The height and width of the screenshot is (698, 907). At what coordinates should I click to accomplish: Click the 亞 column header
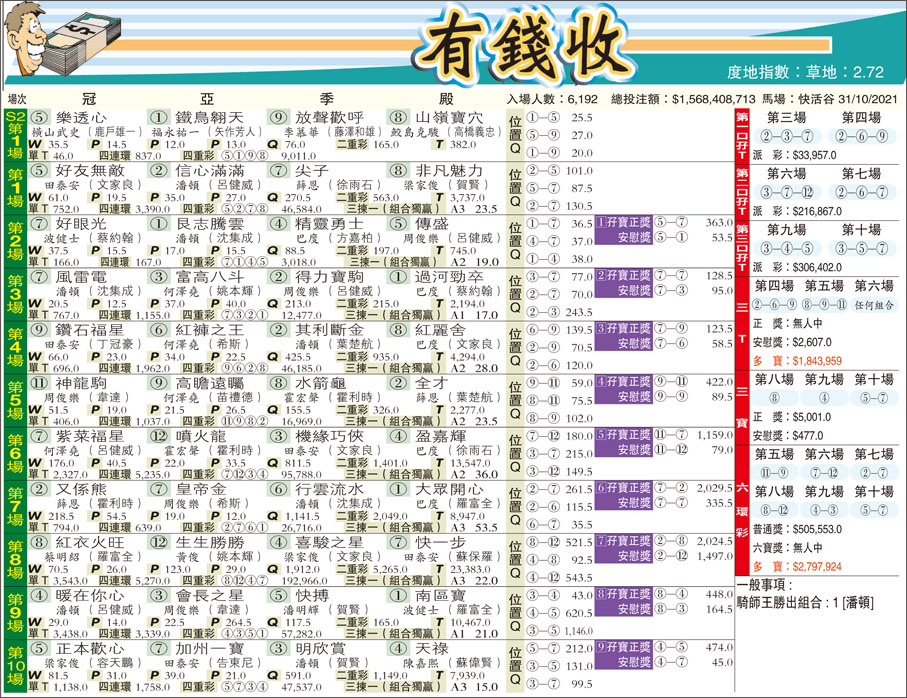pyautogui.click(x=207, y=99)
